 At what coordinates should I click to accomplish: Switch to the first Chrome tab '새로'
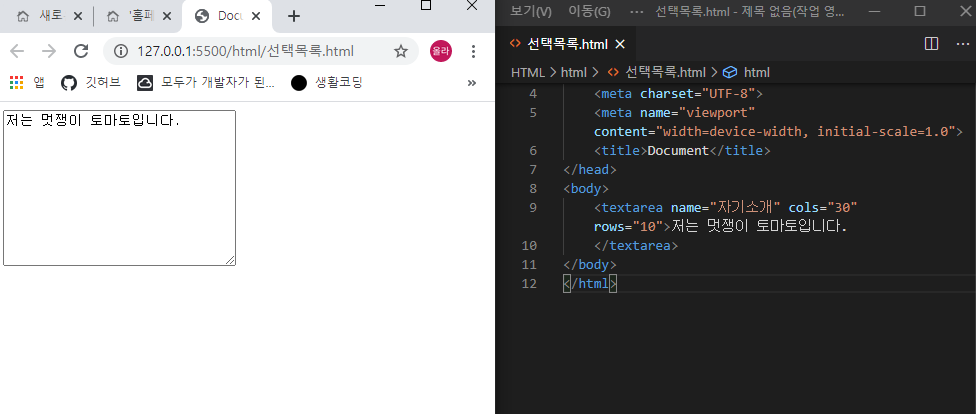47,16
